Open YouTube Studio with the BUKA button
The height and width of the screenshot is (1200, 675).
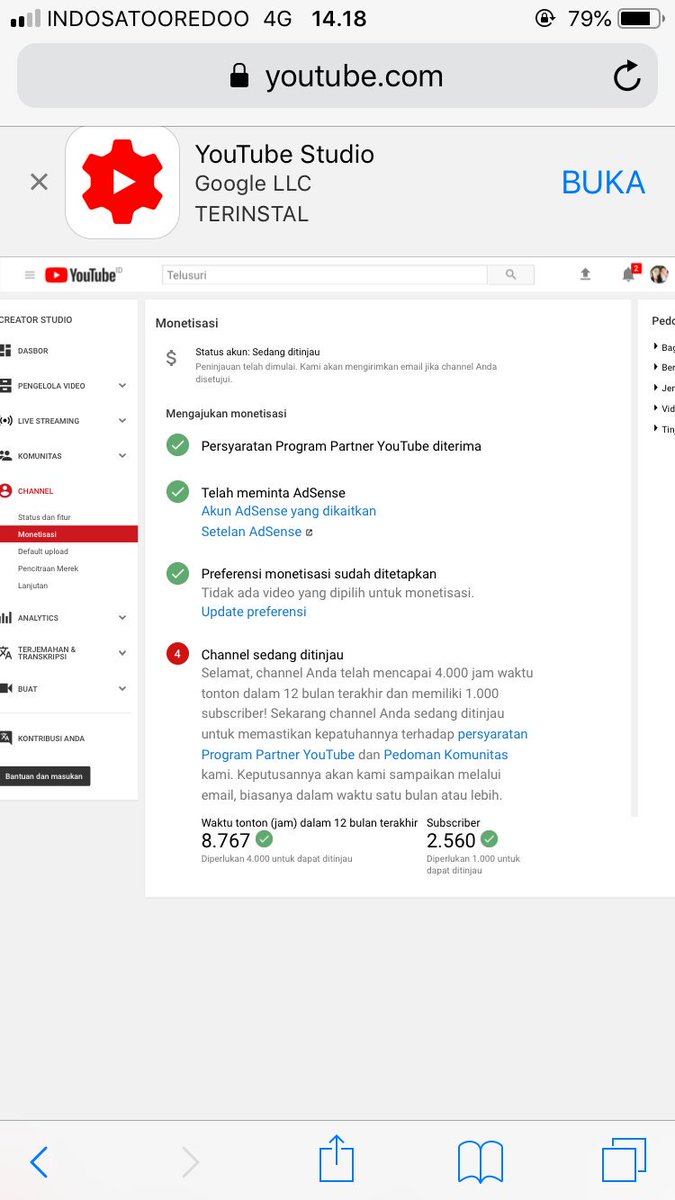603,182
